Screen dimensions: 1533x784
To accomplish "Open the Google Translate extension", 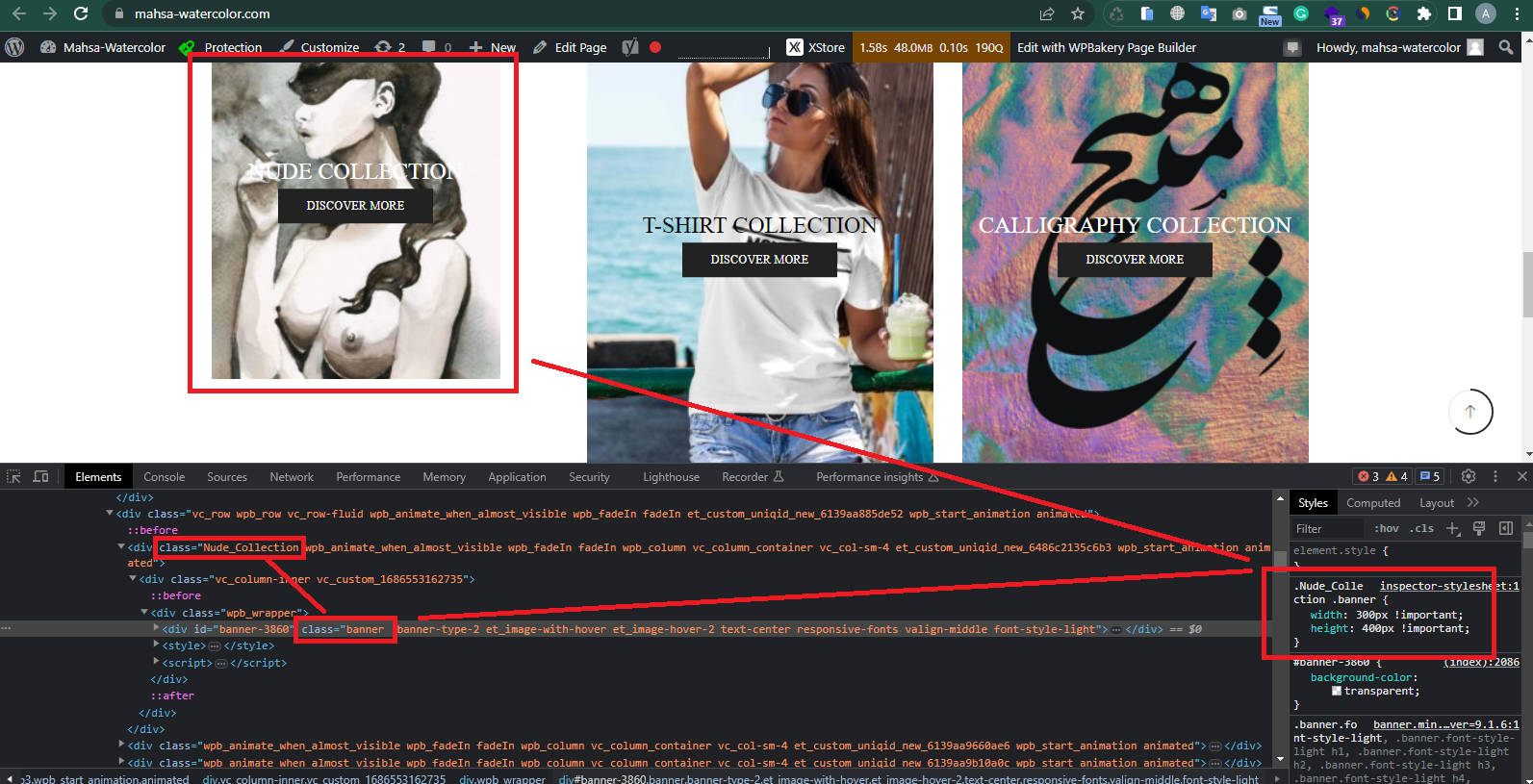I will (x=1209, y=13).
